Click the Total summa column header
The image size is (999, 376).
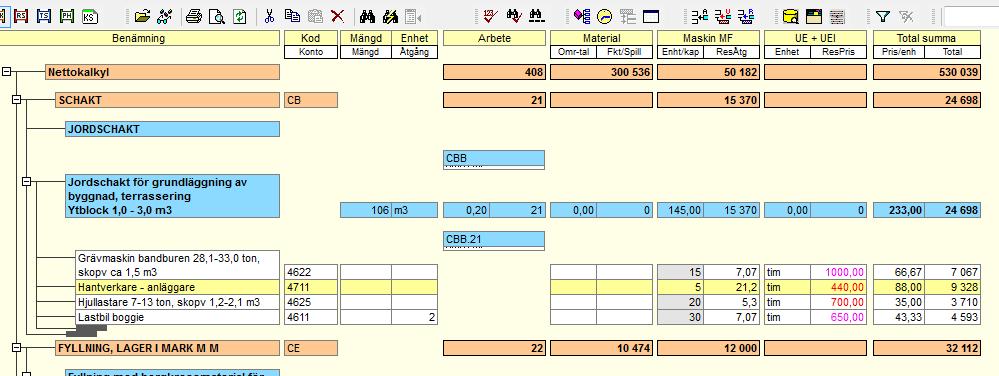[x=926, y=38]
